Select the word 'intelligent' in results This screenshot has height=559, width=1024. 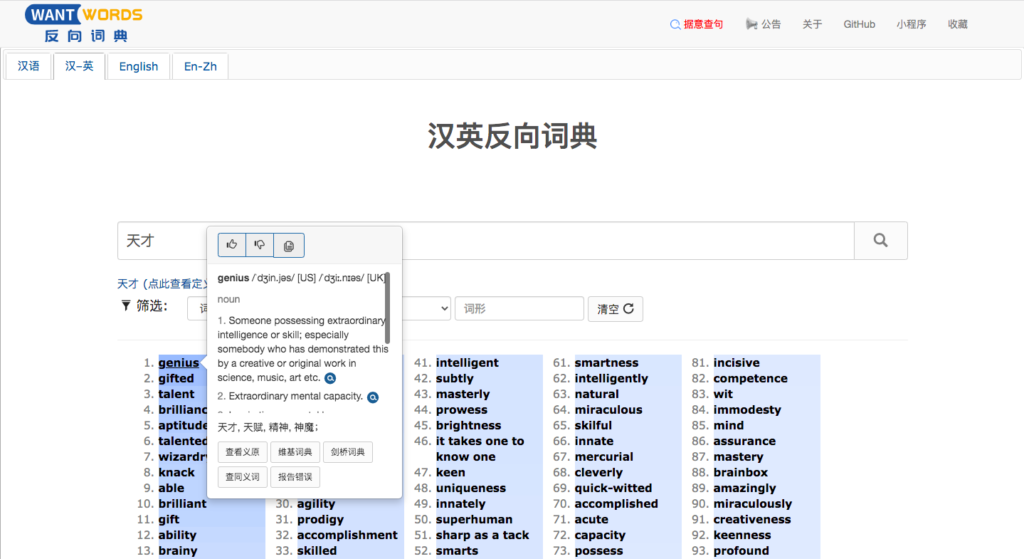467,362
